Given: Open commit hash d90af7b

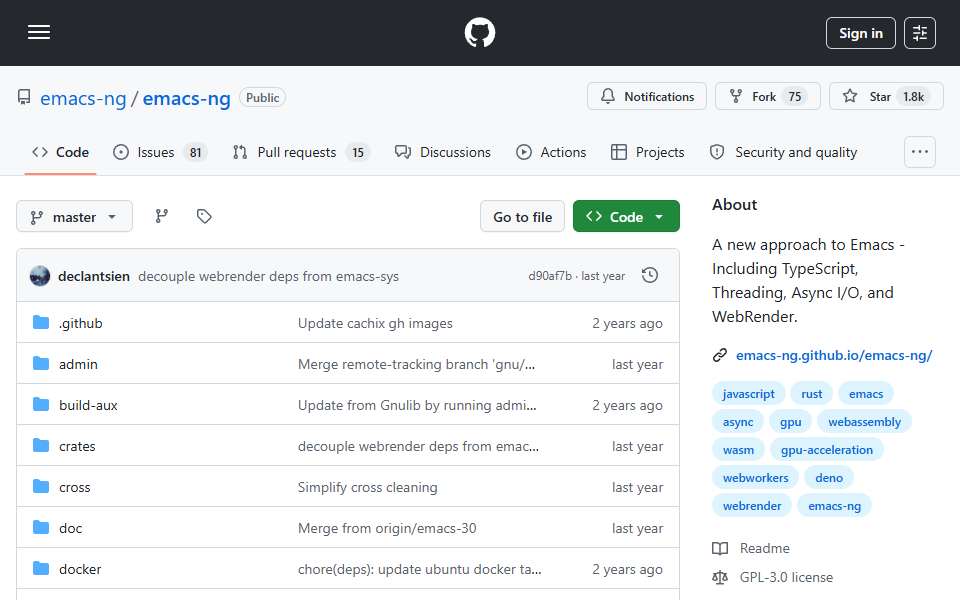Looking at the screenshot, I should click(x=550, y=276).
